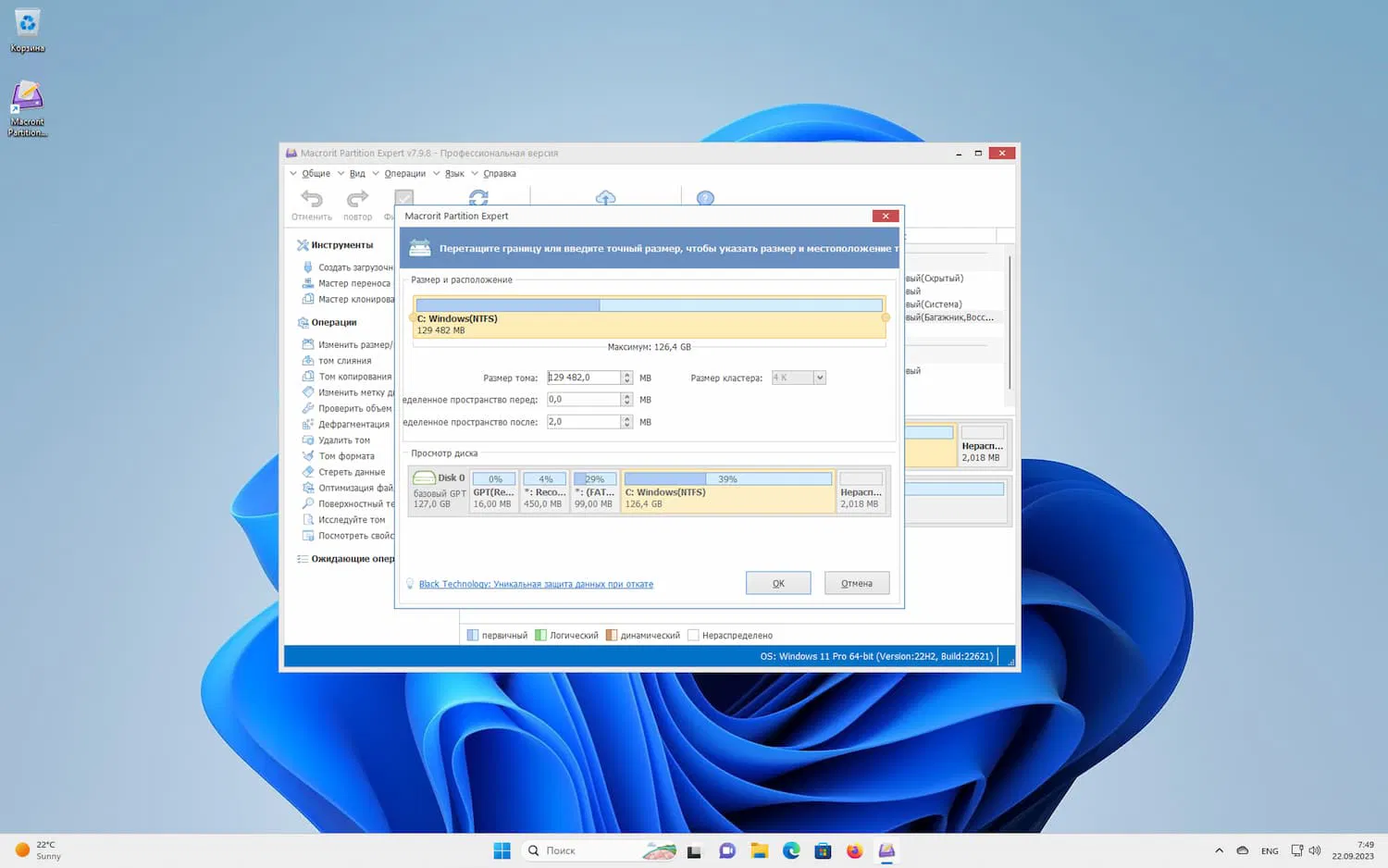
Task: Confirm the resize with the OK button
Action: (777, 582)
